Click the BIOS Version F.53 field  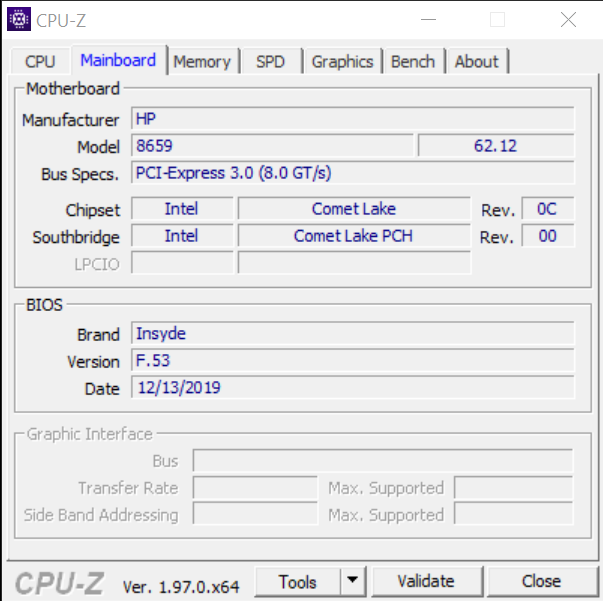(x=353, y=360)
